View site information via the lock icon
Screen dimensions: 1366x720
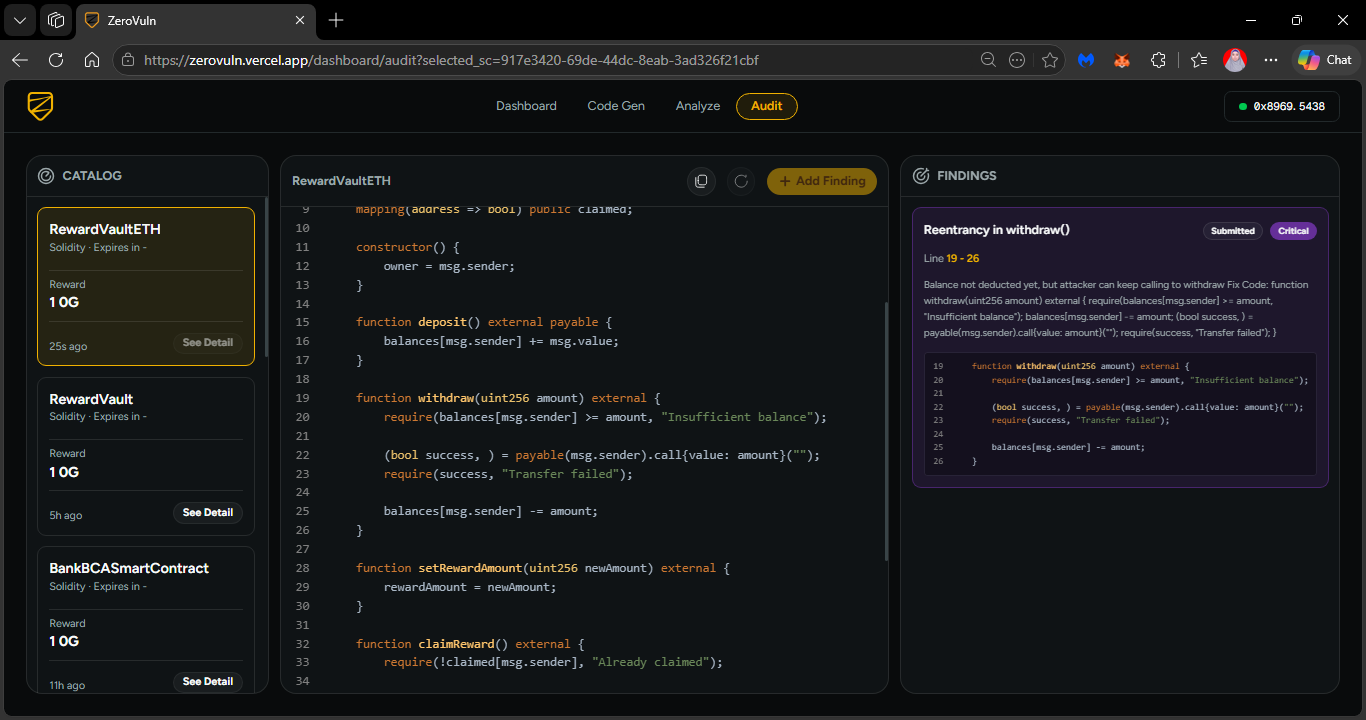tap(127, 60)
